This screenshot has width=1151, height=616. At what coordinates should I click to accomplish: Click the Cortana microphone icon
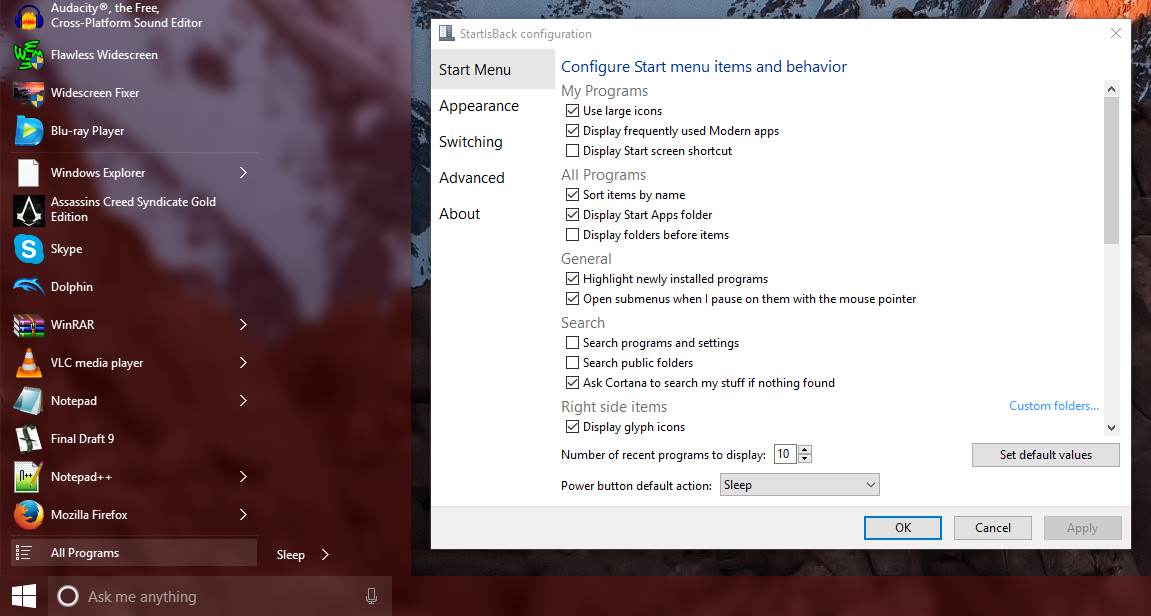pyautogui.click(x=371, y=596)
